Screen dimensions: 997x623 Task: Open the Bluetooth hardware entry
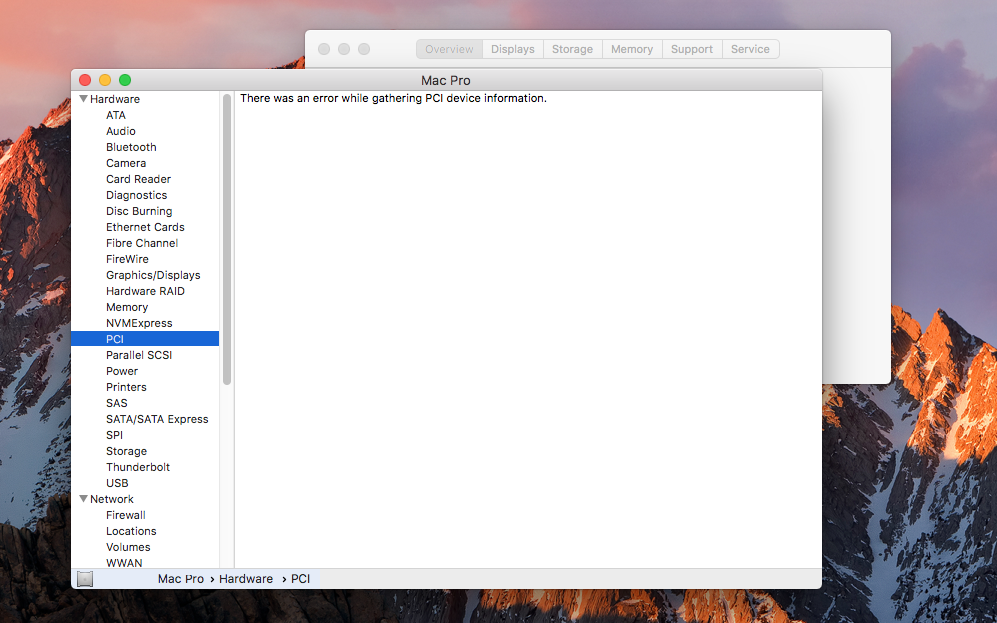[x=131, y=147]
